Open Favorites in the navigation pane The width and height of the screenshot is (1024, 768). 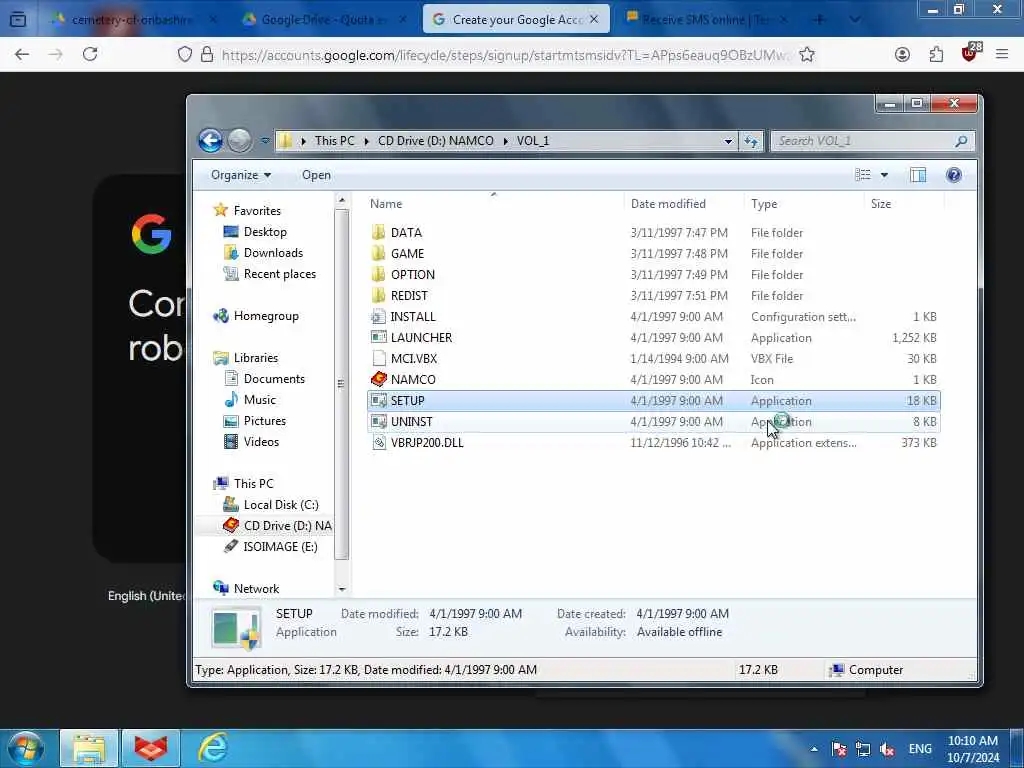click(257, 211)
